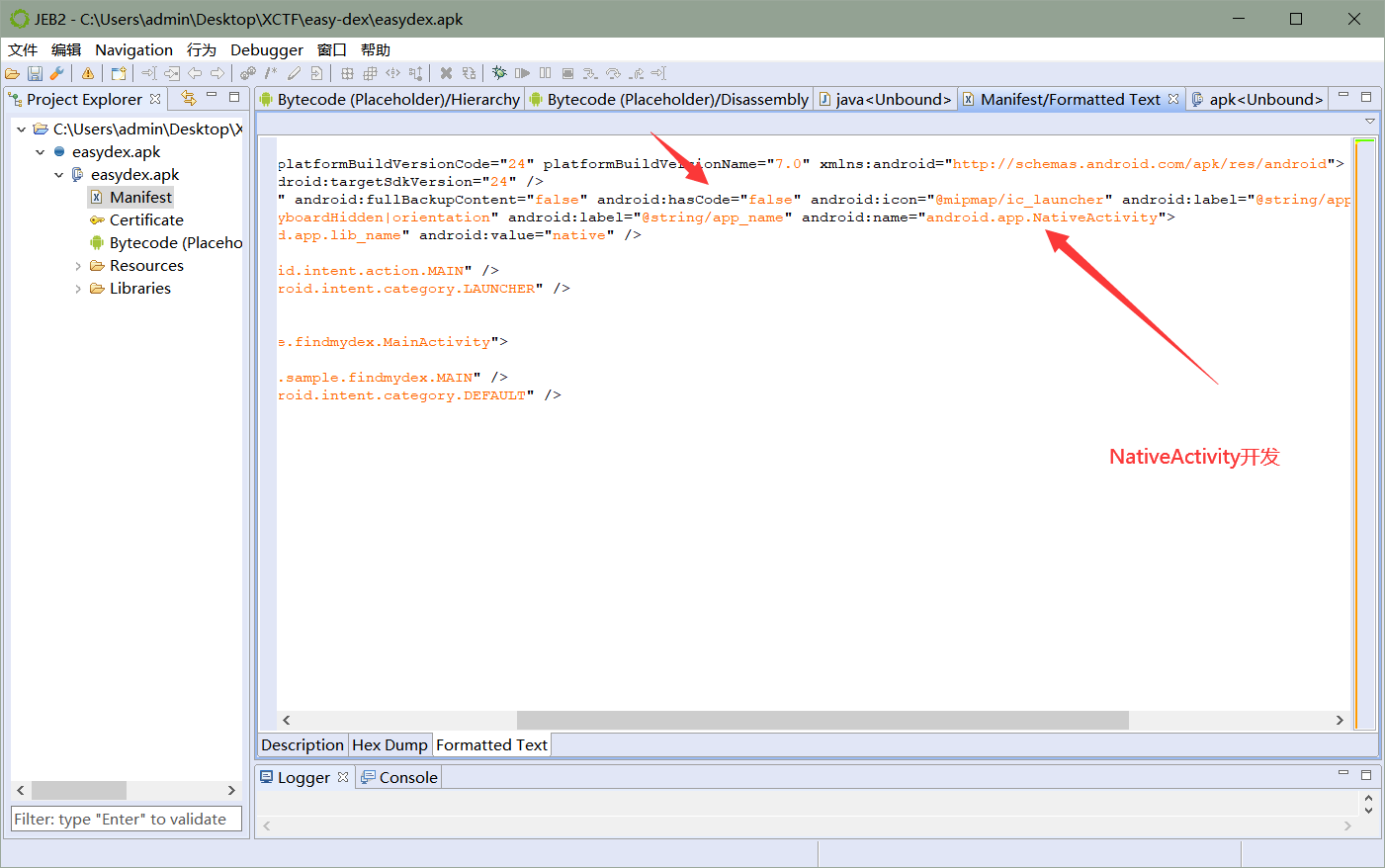
Task: Click the debugger resume play toolbar icon
Action: click(x=522, y=73)
